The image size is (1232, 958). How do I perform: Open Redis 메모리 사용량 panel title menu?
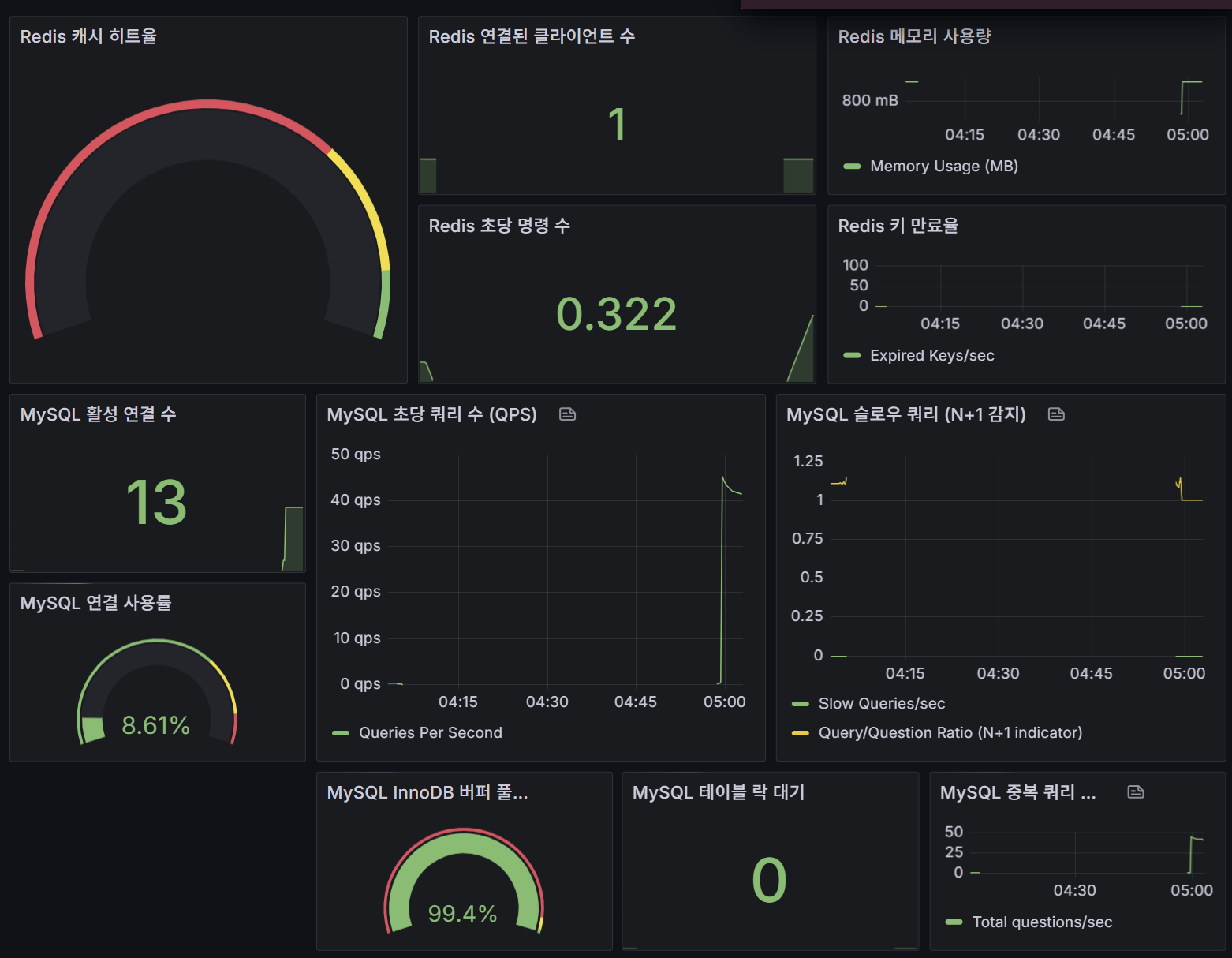[x=913, y=36]
